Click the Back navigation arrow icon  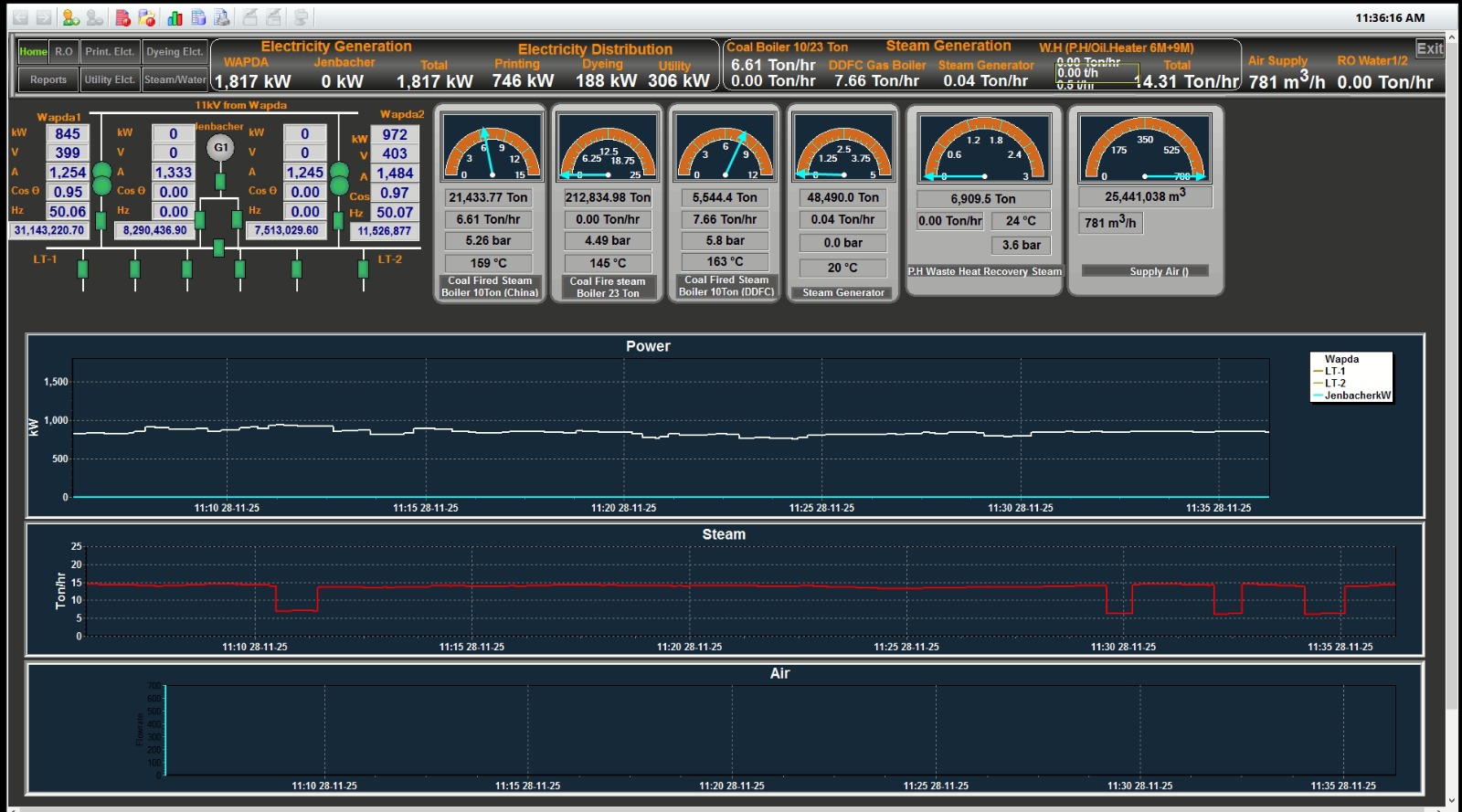tap(20, 17)
